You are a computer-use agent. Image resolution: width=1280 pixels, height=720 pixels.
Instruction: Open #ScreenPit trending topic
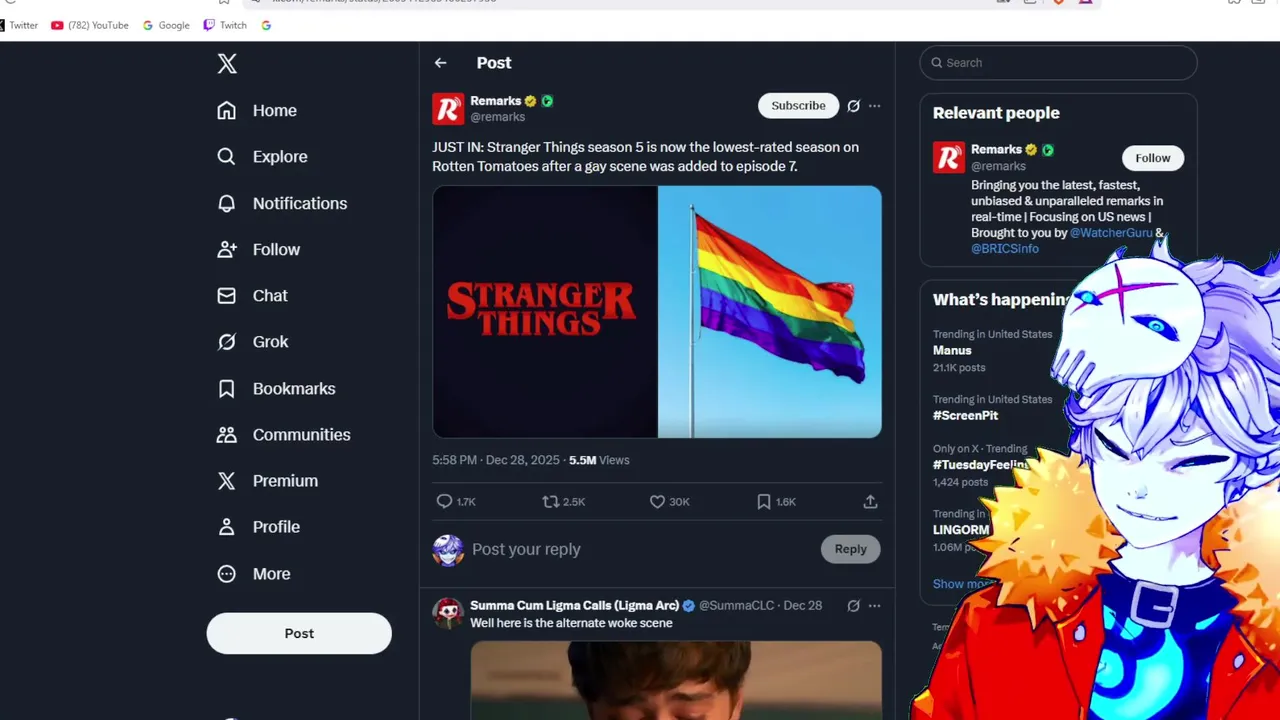(x=965, y=416)
